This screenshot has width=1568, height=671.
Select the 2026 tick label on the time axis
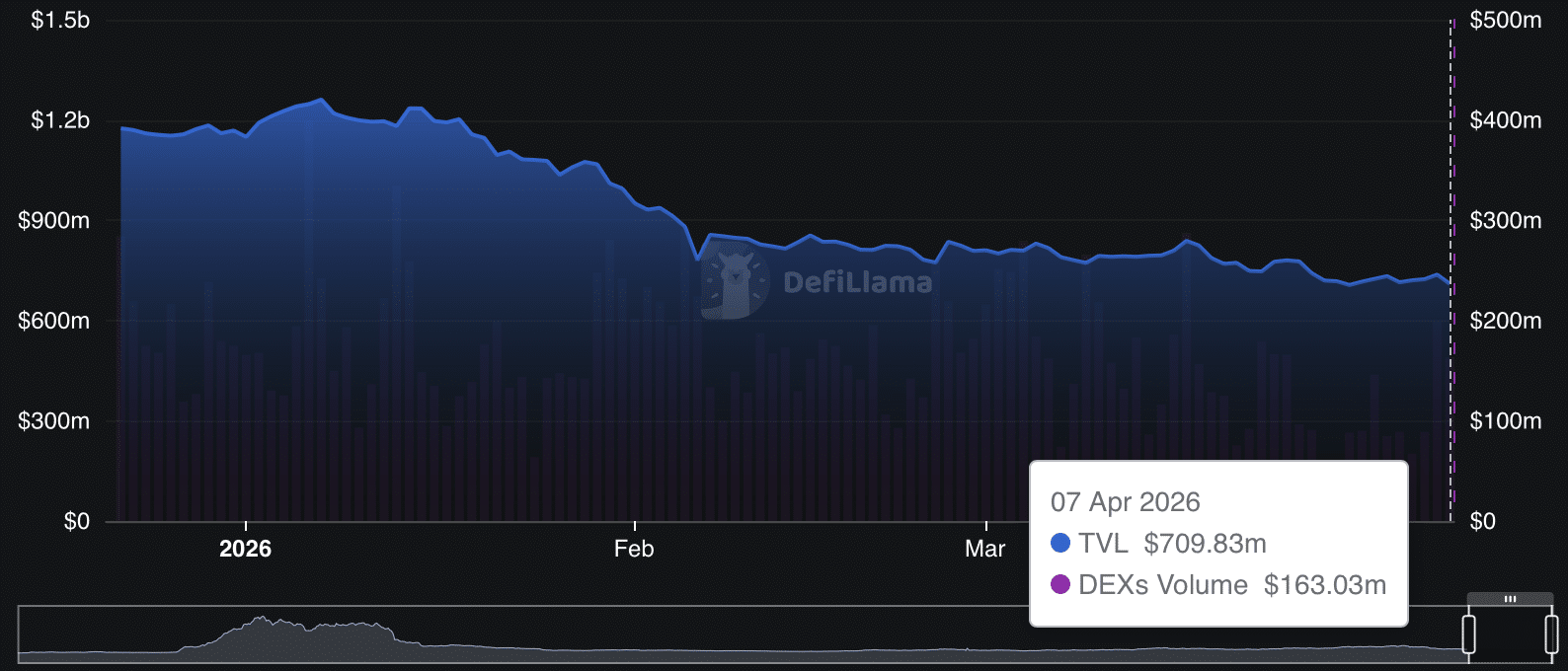[245, 549]
